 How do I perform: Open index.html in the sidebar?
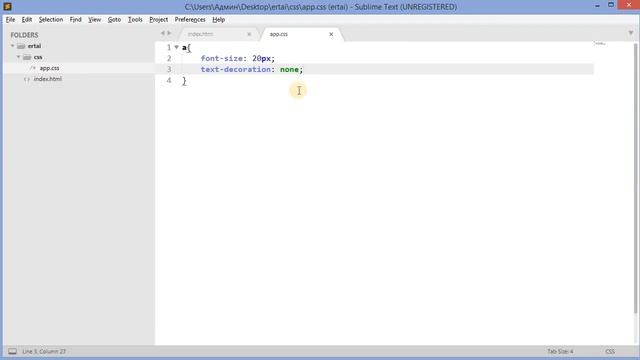(48, 79)
